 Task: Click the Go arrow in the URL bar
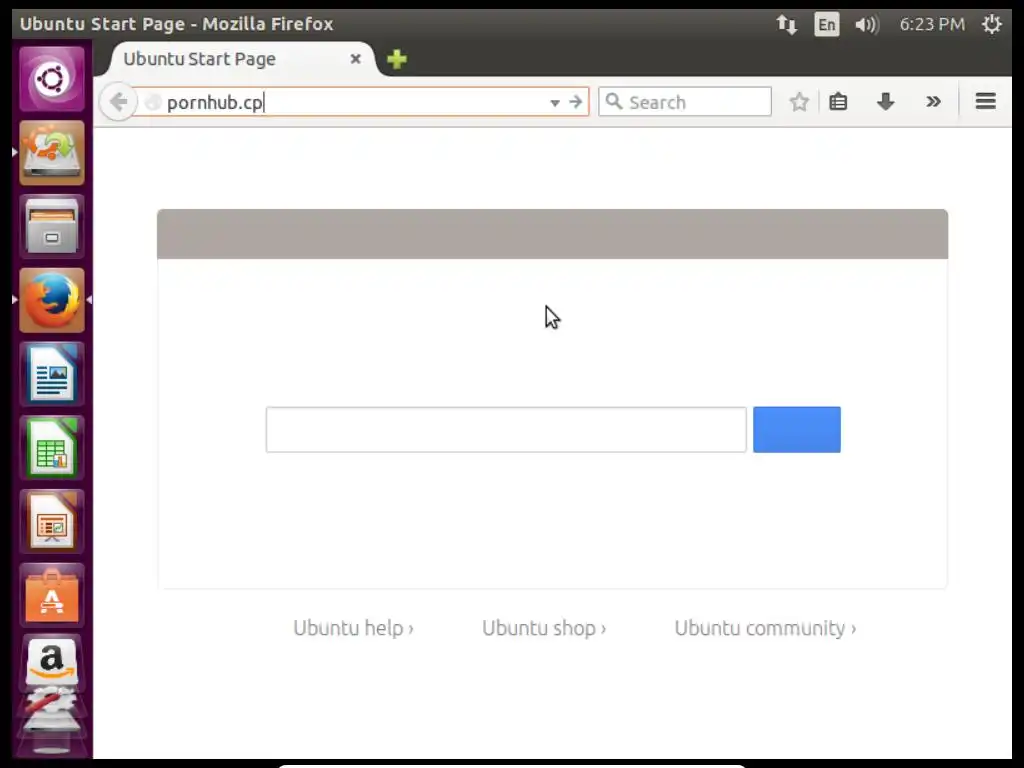pos(575,102)
